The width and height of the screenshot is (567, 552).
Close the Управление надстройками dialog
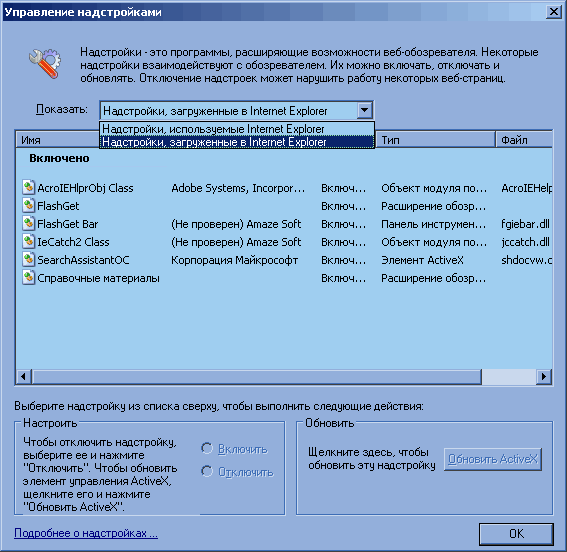pyautogui.click(x=554, y=12)
